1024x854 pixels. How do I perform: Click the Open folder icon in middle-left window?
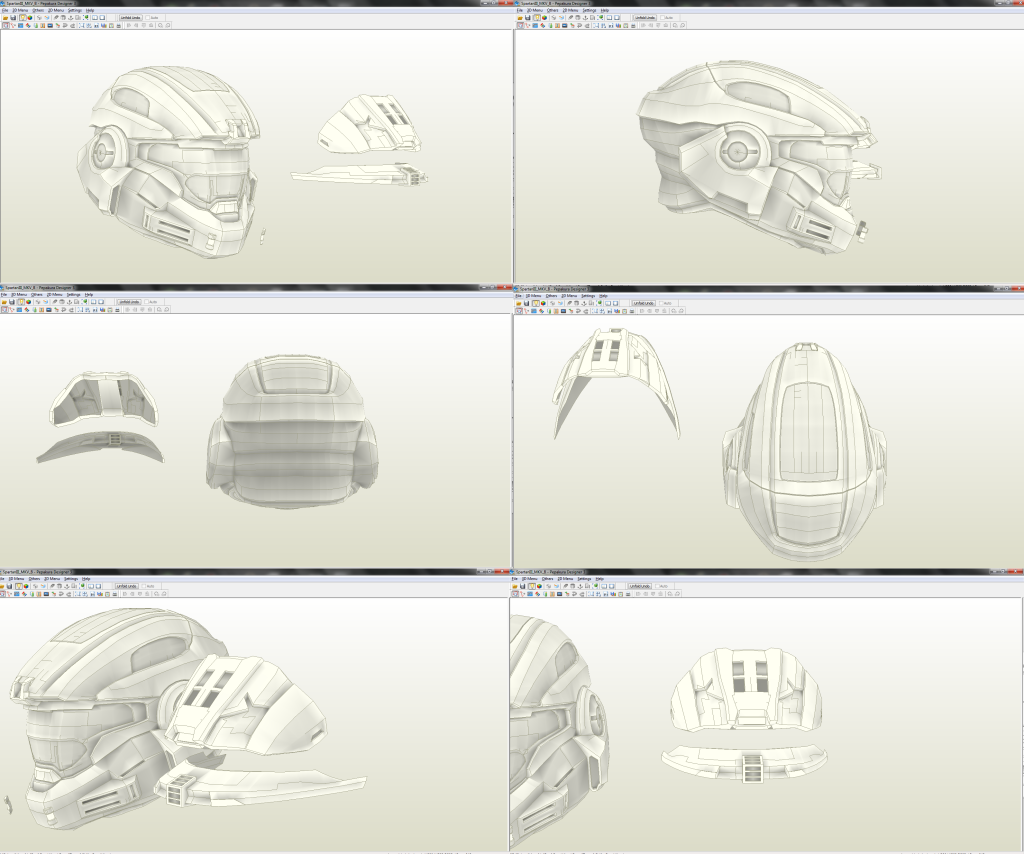(4, 302)
